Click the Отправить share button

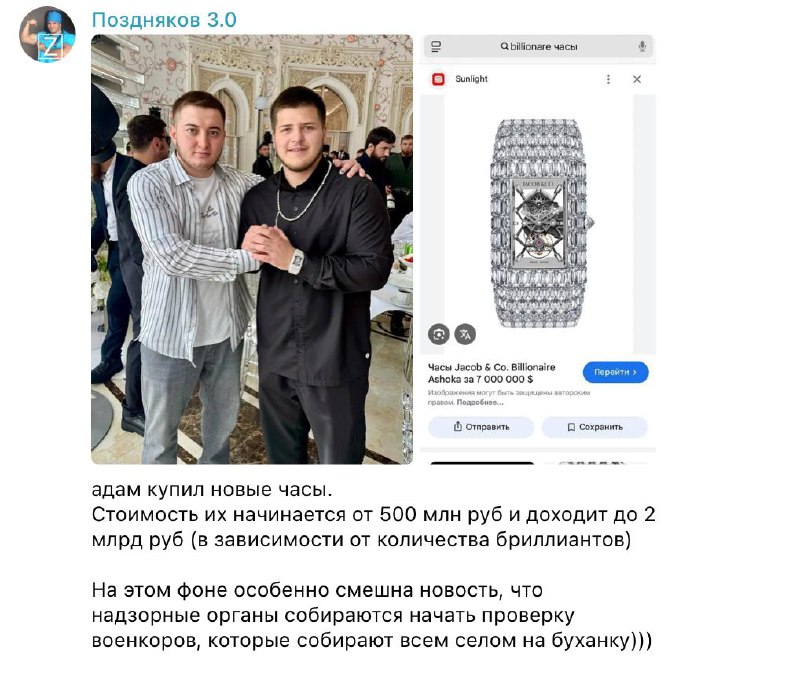(x=481, y=427)
